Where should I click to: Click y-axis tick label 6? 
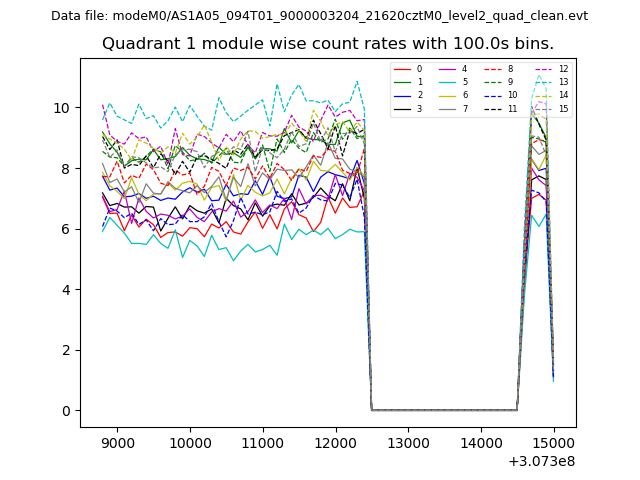65,229
